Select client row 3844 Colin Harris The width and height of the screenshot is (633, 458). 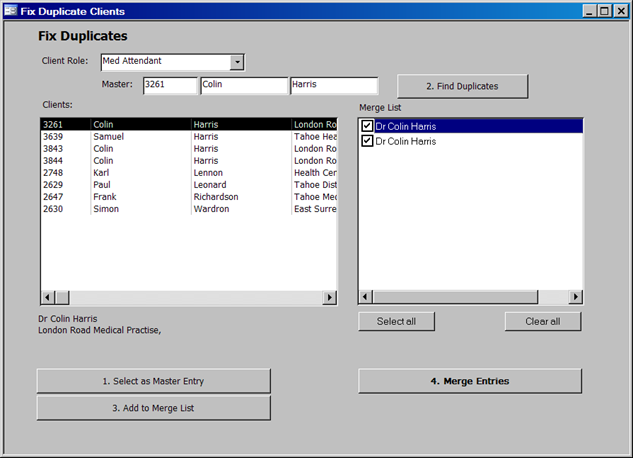click(189, 161)
